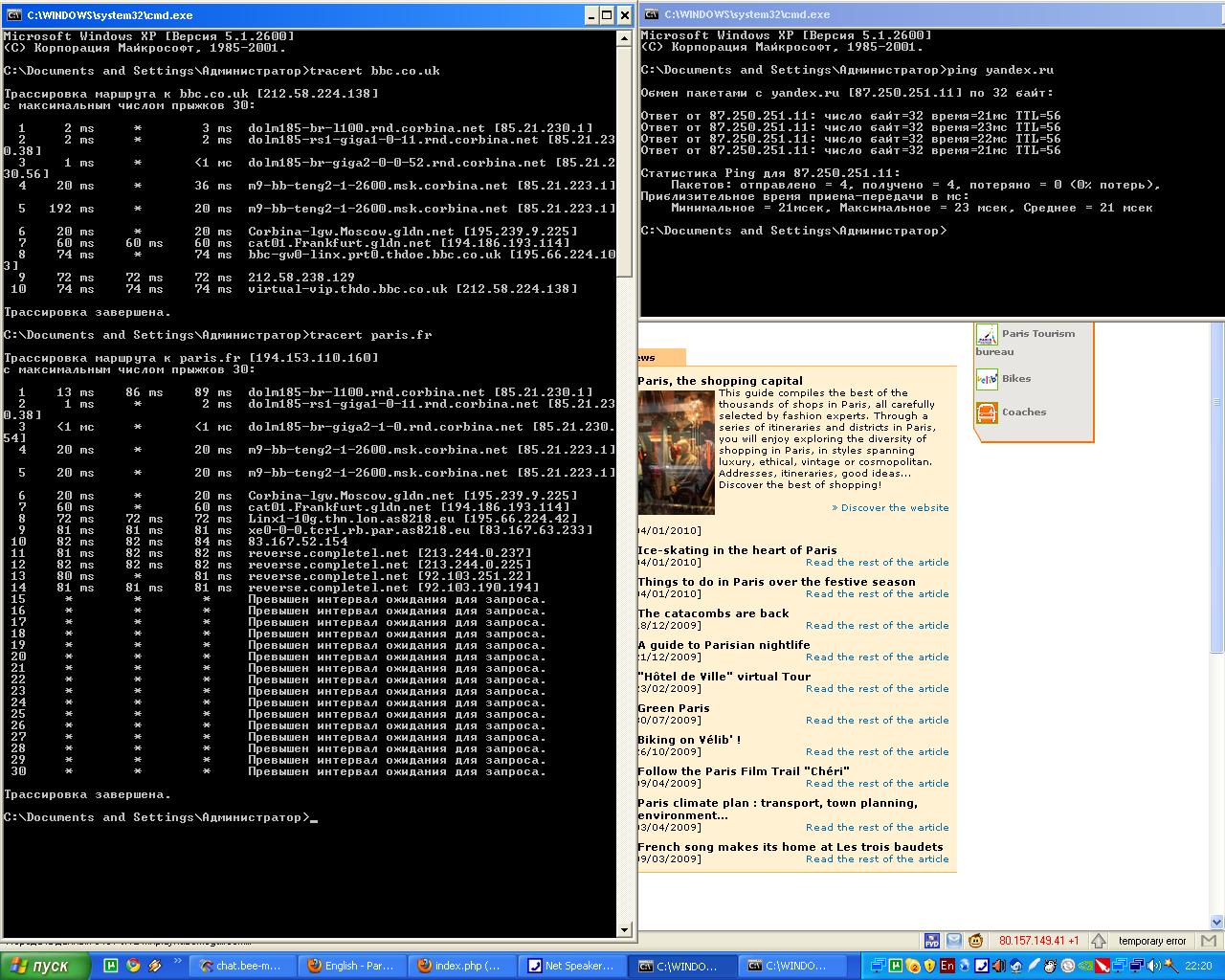Screen dimensions: 1225x980
Task: Click the red IP address 80.157.149.41 indicator
Action: [1038, 941]
